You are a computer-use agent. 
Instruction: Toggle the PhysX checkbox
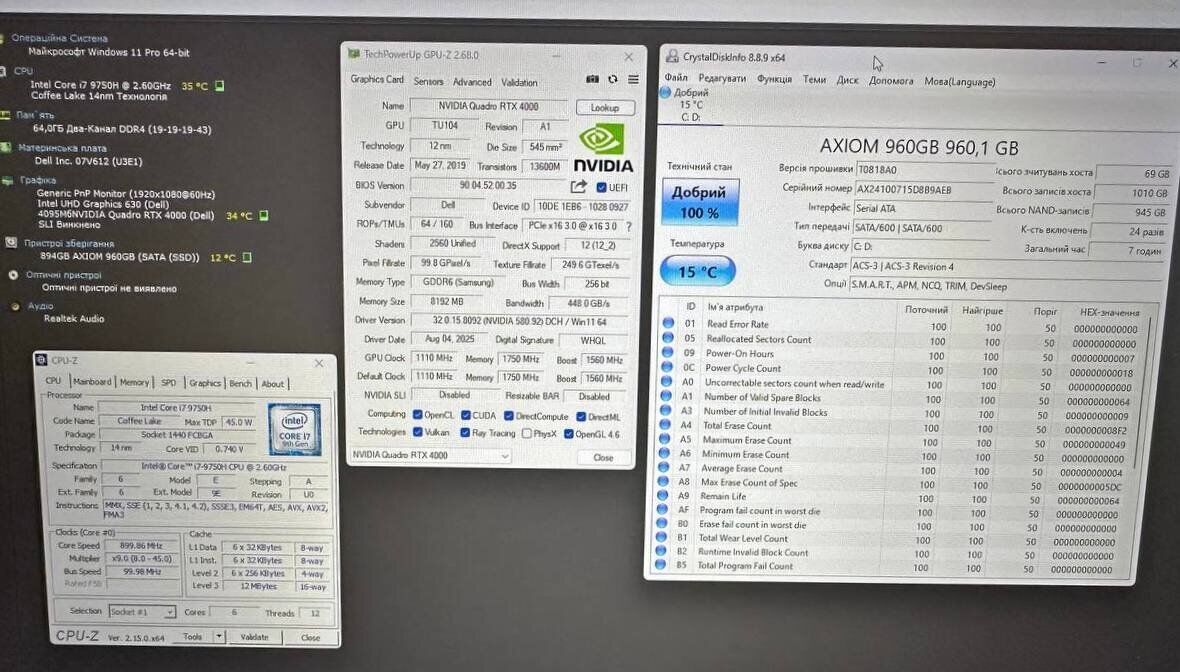525,433
